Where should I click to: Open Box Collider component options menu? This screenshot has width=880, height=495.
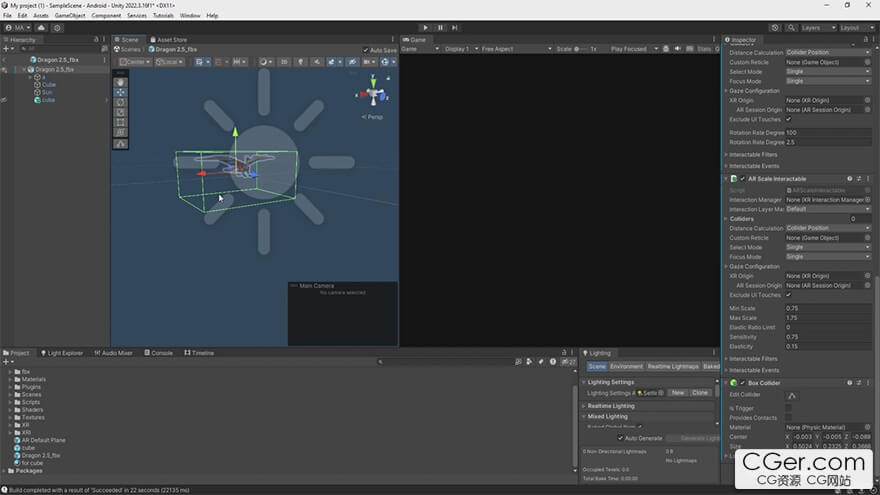(868, 383)
